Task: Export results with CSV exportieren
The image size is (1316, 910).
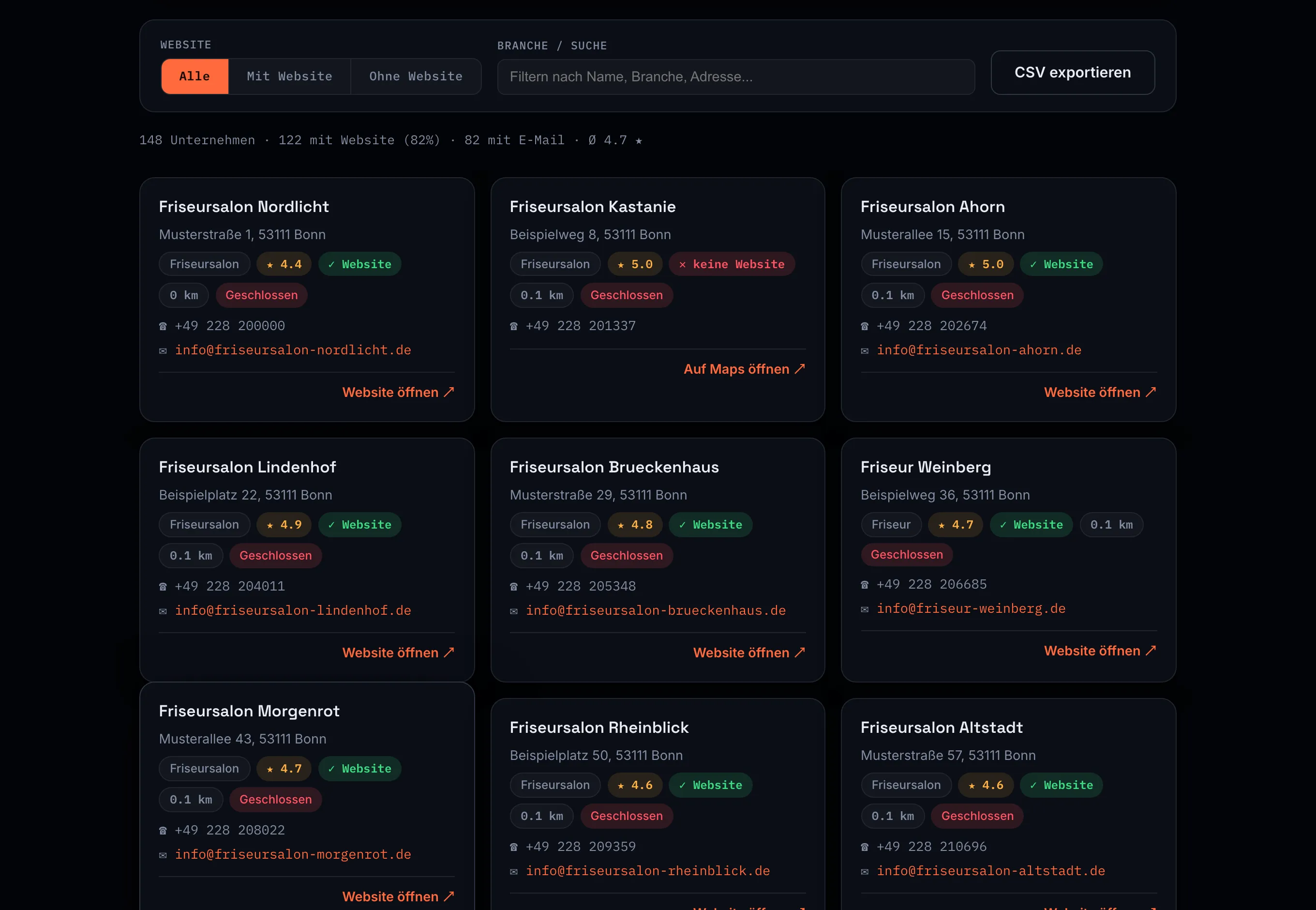Action: tap(1073, 73)
